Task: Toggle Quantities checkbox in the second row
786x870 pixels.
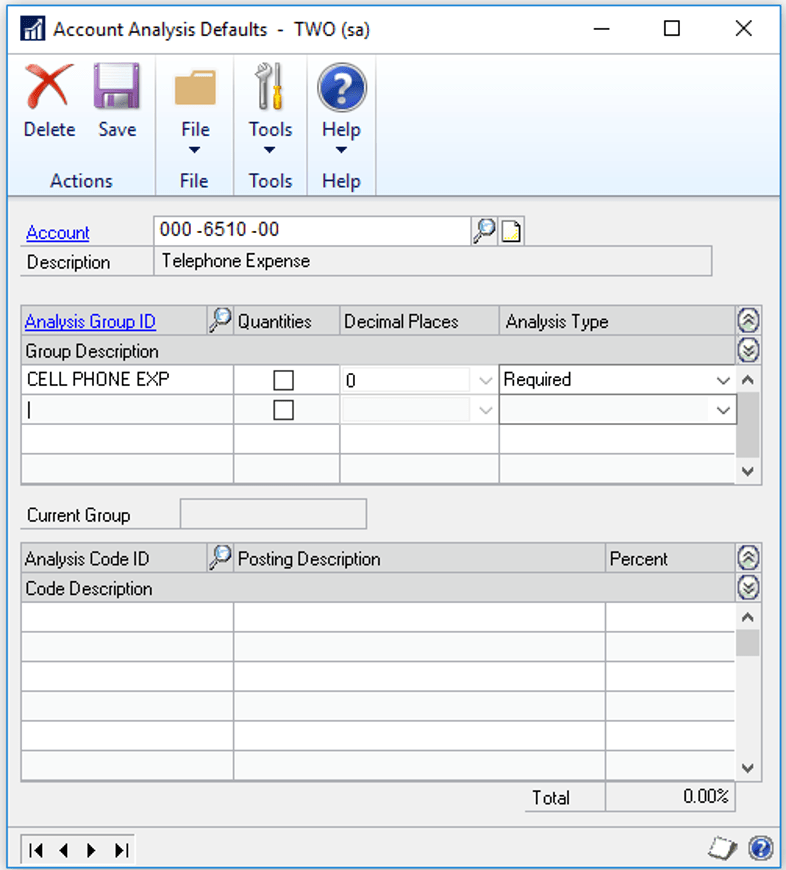Action: (x=284, y=410)
